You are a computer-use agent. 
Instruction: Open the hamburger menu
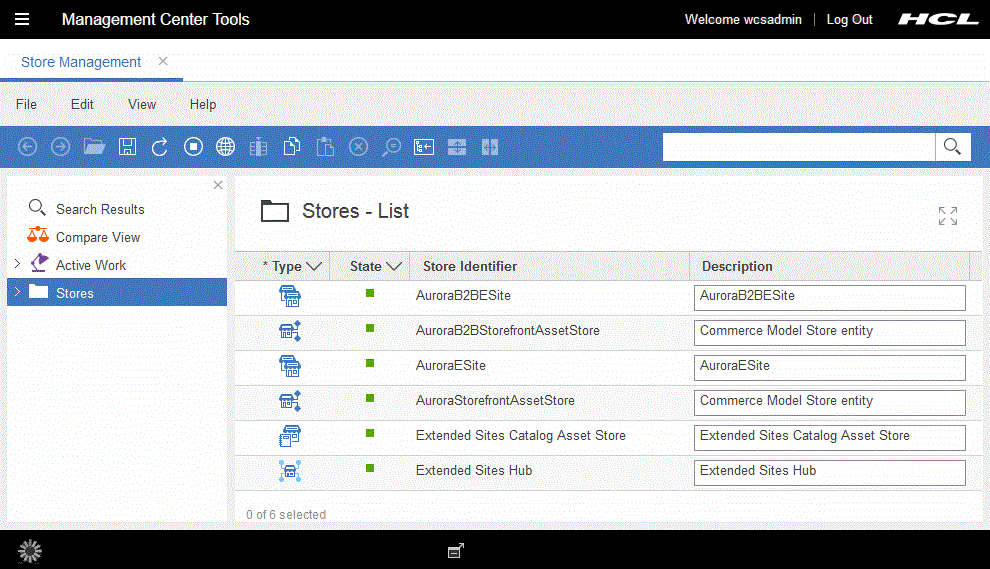(x=22, y=20)
